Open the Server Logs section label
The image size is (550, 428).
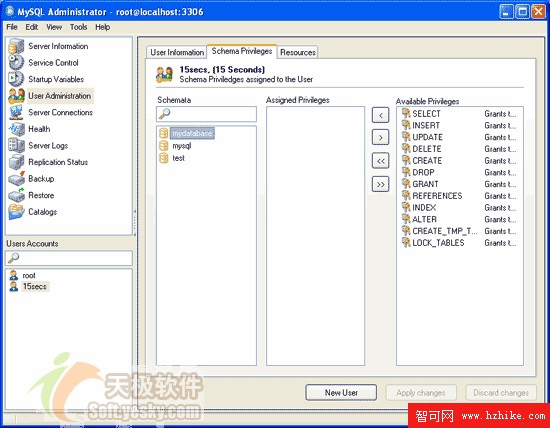point(48,146)
